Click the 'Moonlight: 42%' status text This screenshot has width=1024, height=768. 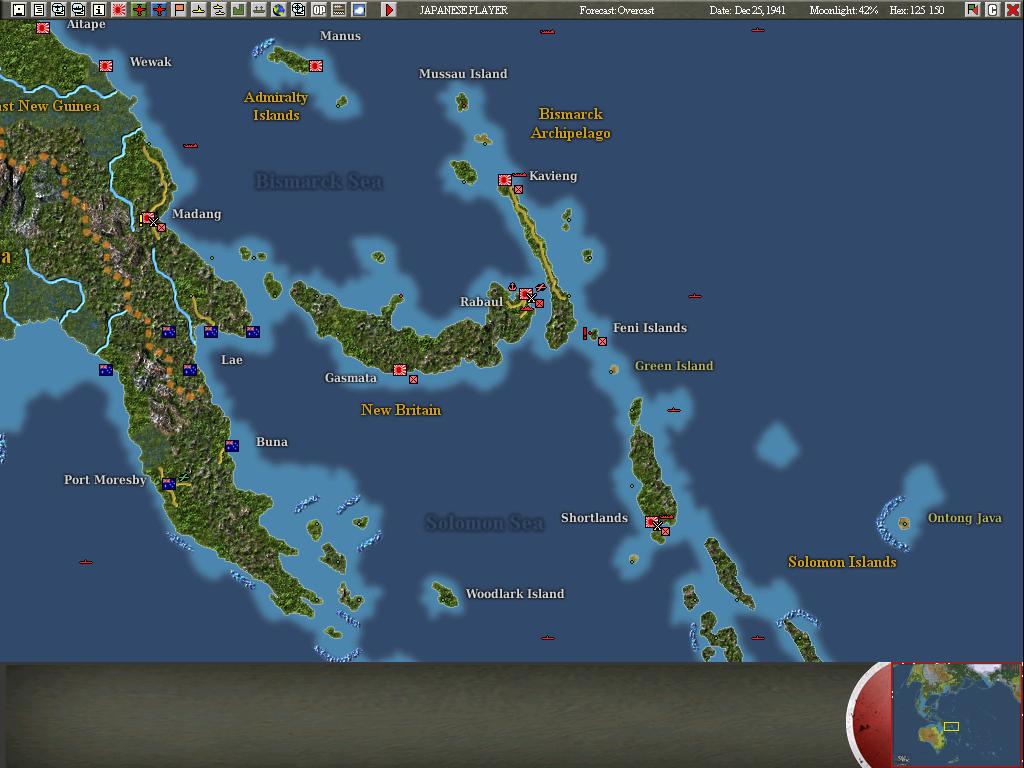[x=843, y=10]
